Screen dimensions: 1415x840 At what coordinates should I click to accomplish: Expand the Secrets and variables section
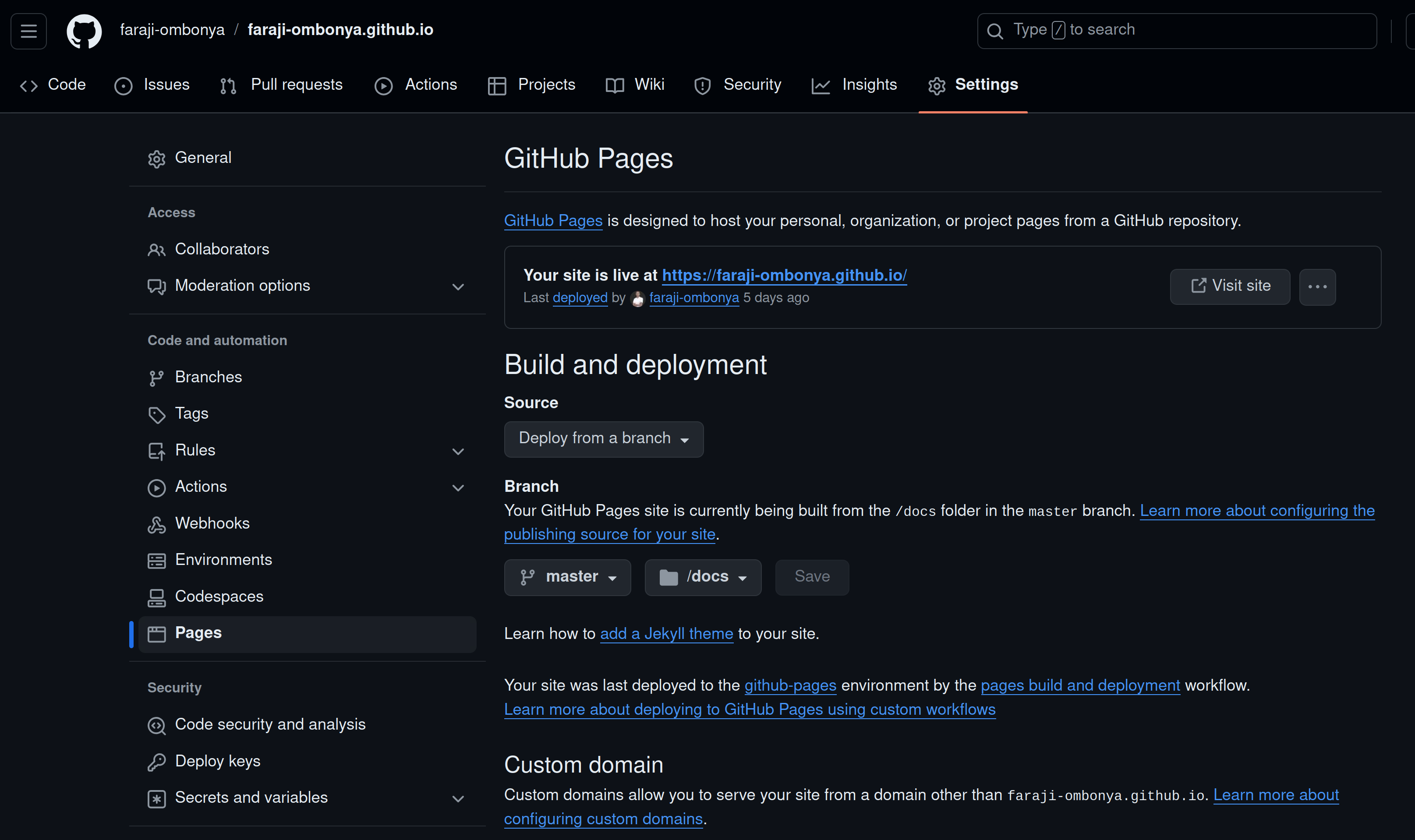click(457, 798)
